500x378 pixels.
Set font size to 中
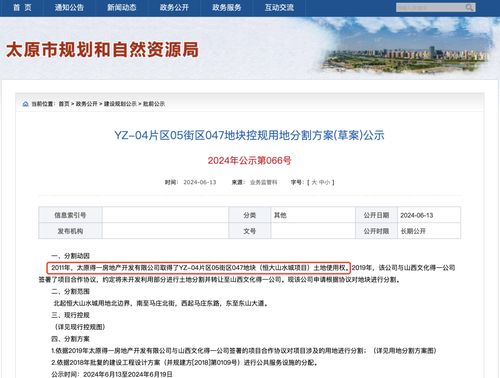tap(321, 182)
